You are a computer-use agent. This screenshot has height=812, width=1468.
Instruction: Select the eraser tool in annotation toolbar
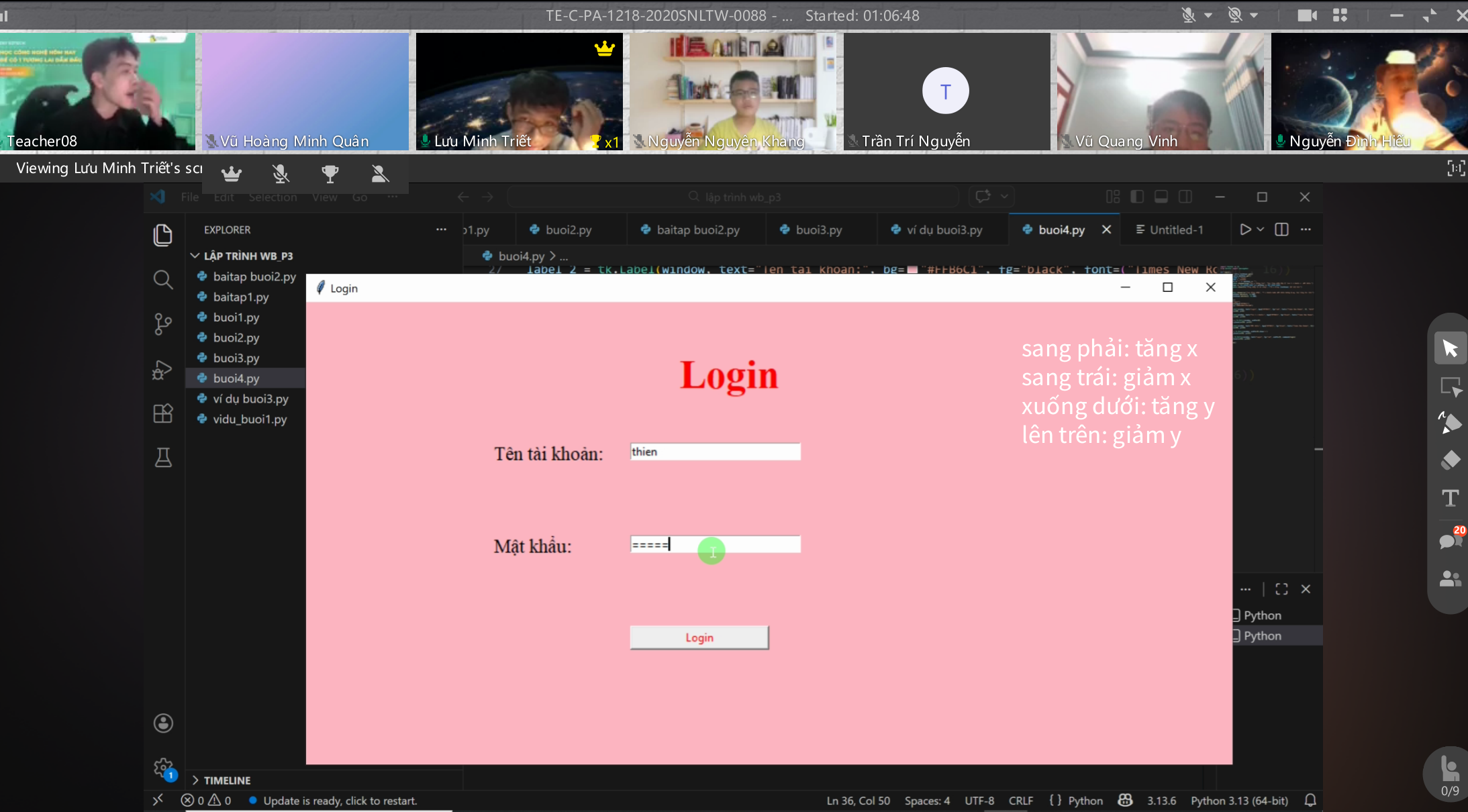click(x=1450, y=460)
